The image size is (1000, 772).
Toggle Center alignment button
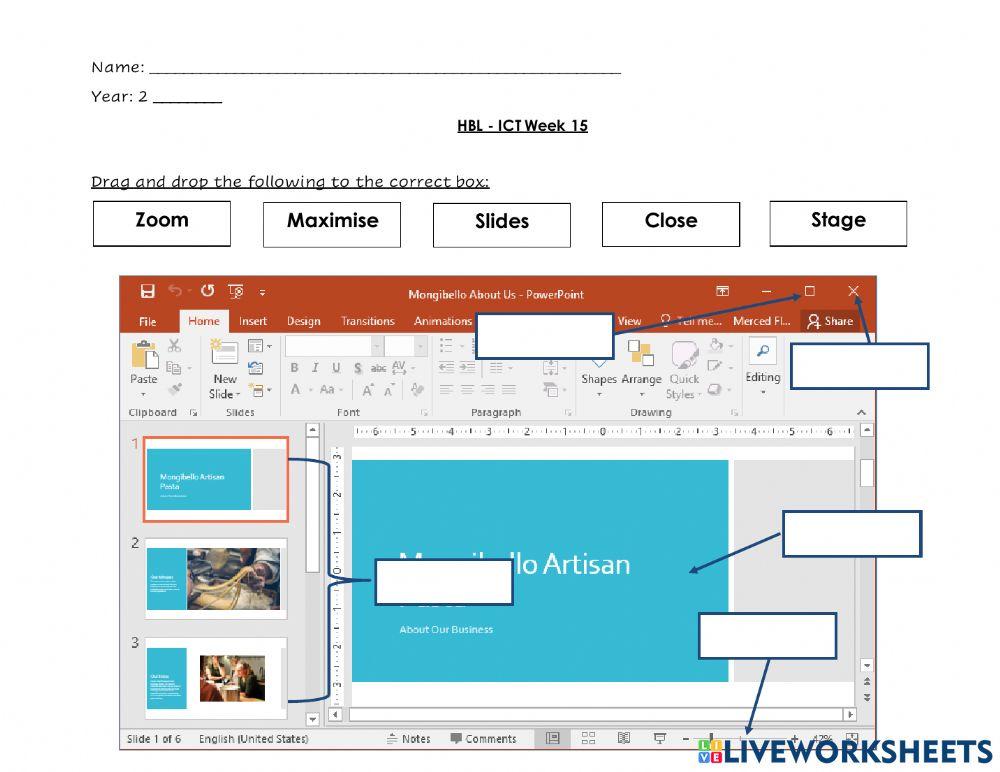click(x=467, y=389)
